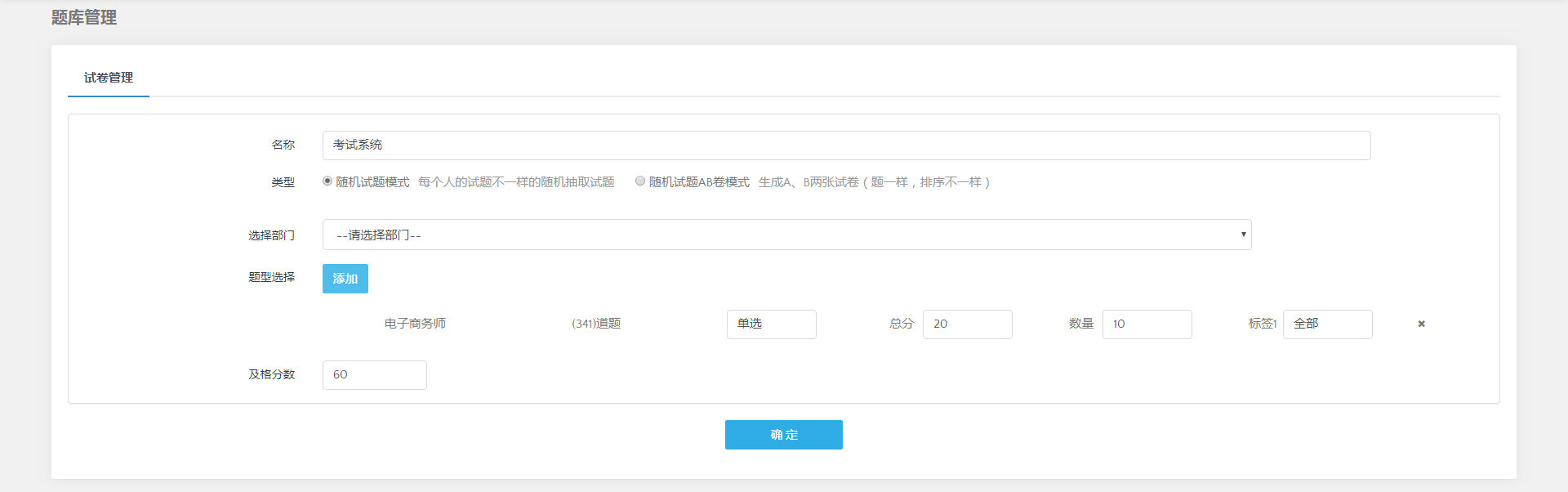
Task: Click the 数量 input showing 10
Action: point(1147,324)
